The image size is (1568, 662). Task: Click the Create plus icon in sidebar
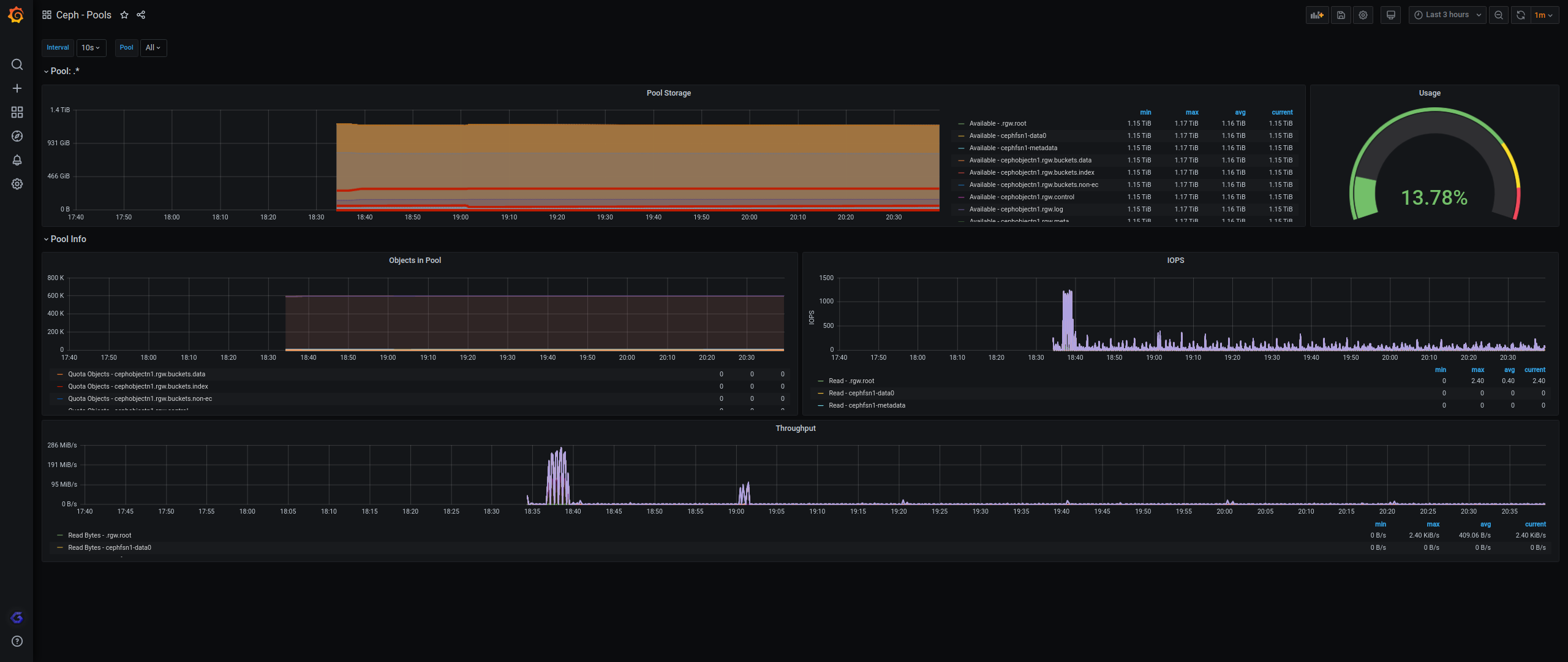[17, 88]
